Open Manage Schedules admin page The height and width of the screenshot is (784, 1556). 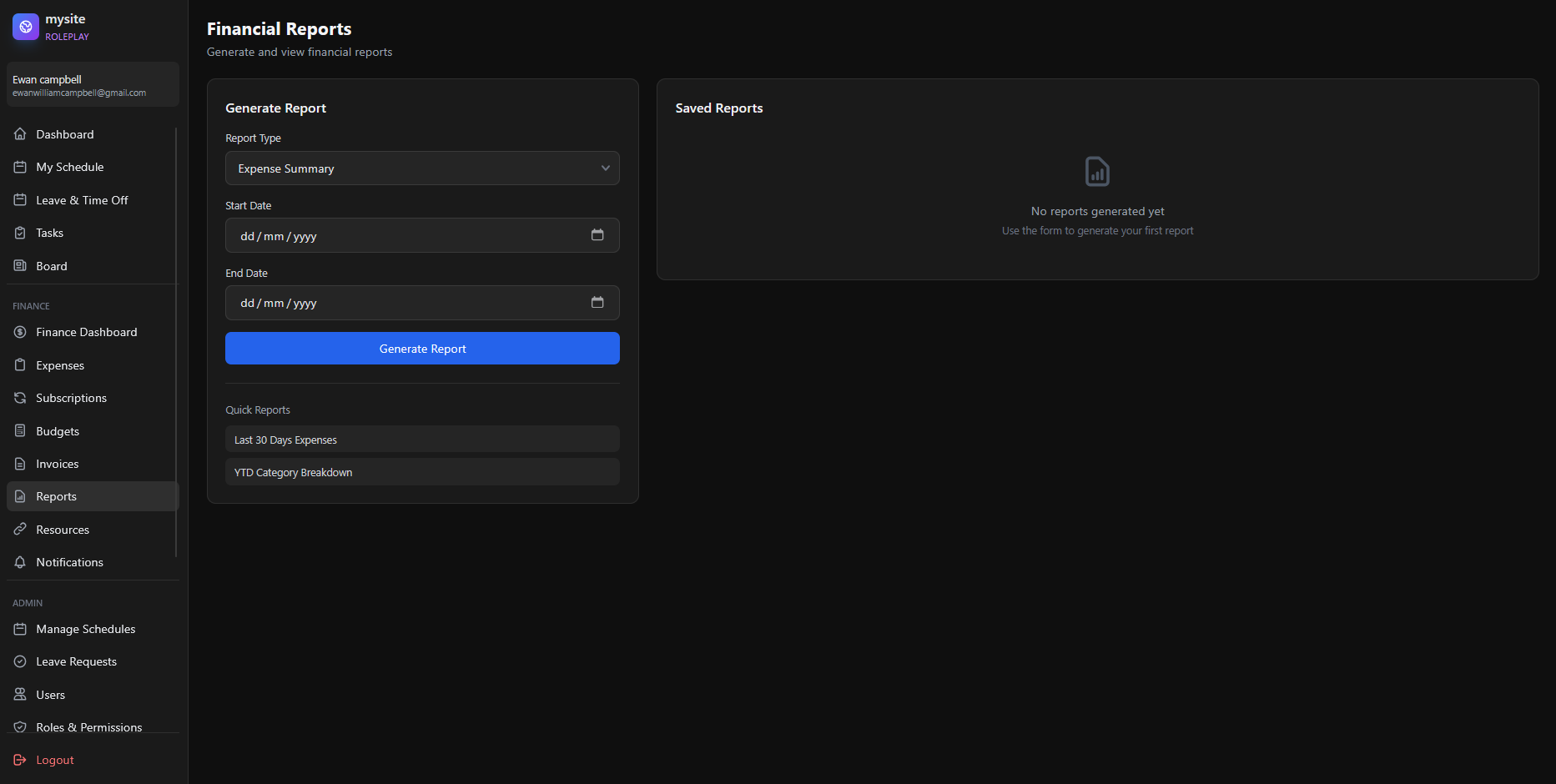(85, 629)
